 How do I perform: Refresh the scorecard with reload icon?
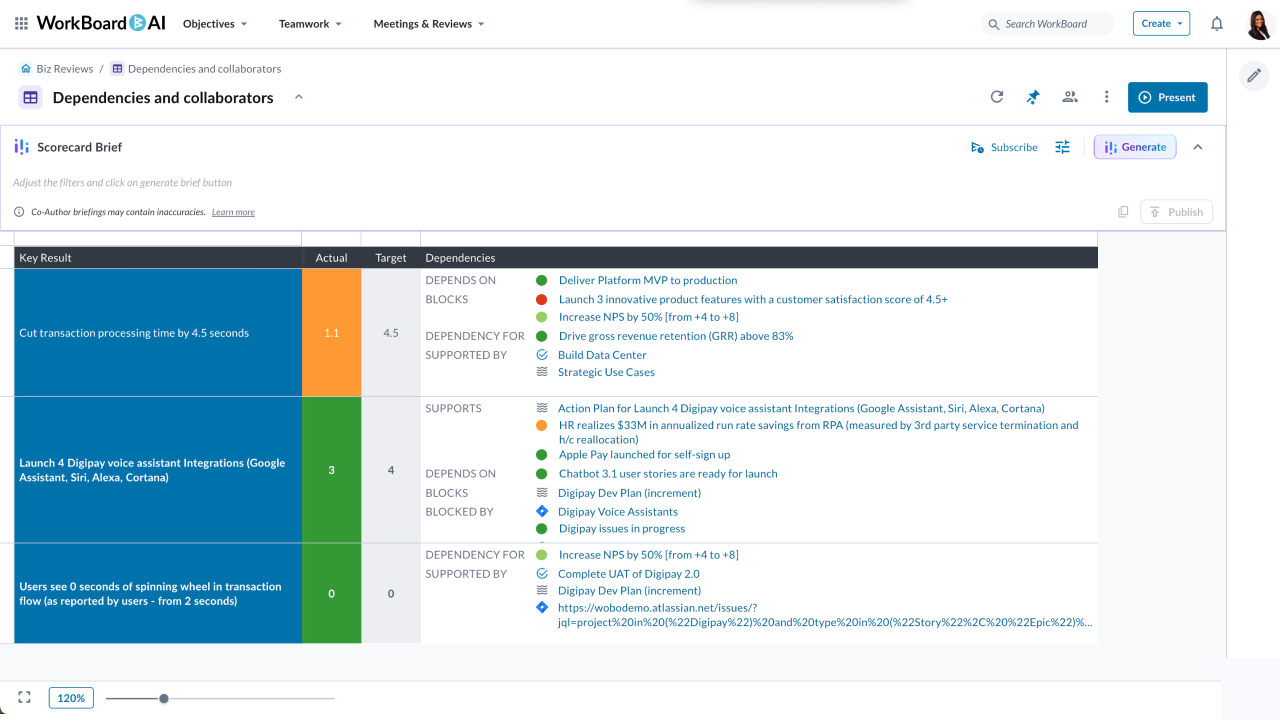coord(997,97)
